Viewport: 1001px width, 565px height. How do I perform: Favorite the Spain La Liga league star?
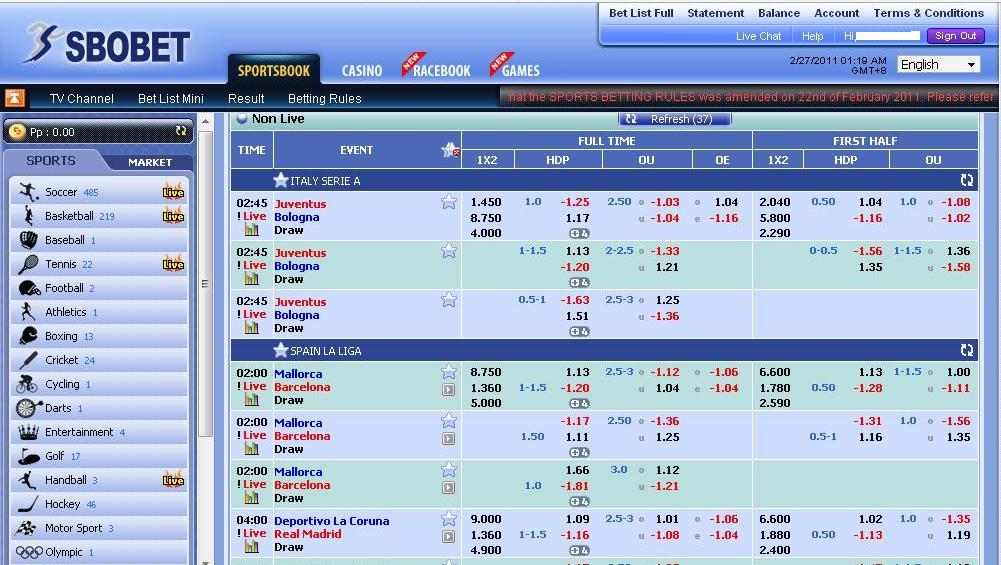tap(281, 350)
